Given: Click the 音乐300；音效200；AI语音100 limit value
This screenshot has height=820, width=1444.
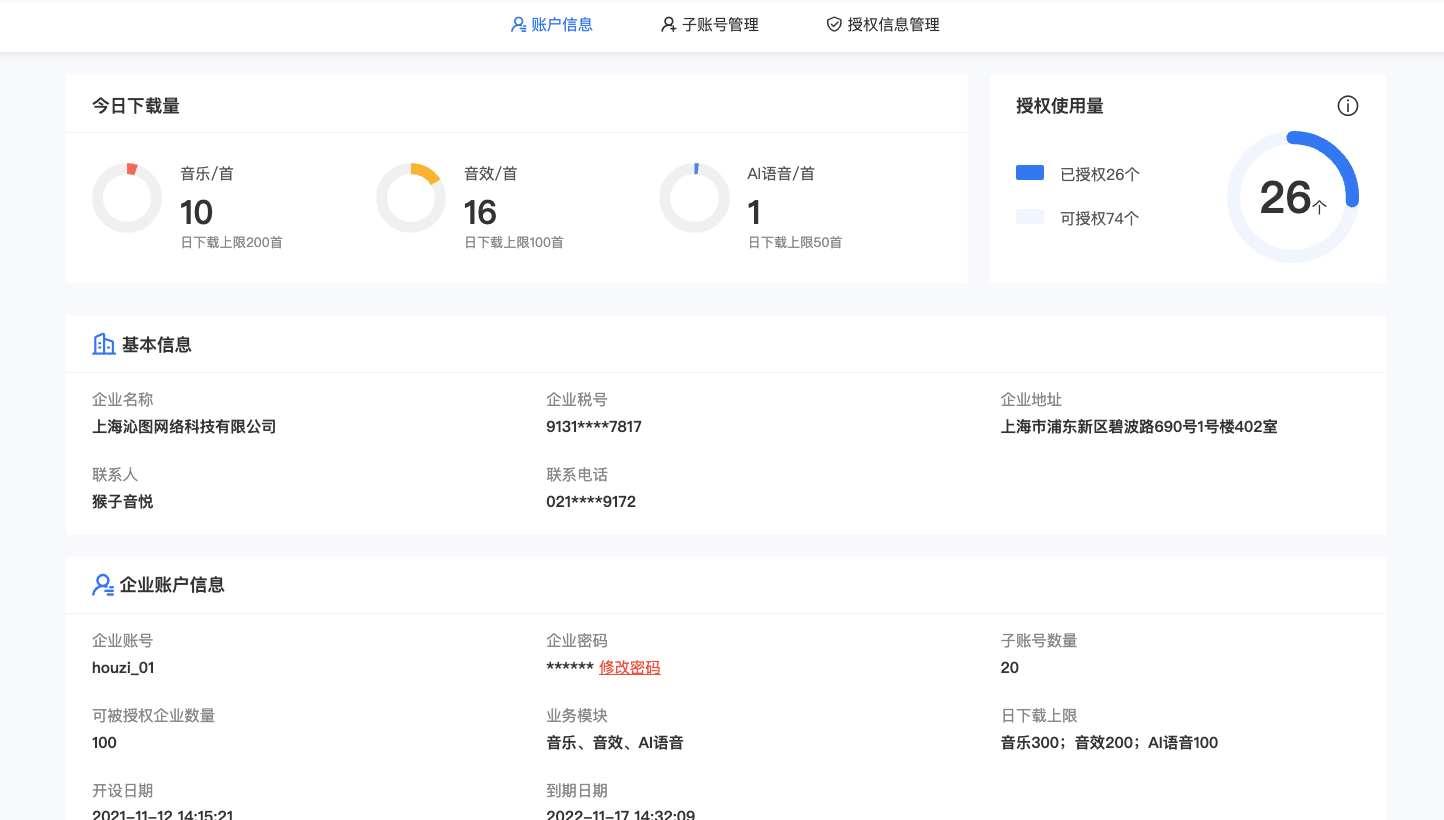Looking at the screenshot, I should tap(1109, 743).
